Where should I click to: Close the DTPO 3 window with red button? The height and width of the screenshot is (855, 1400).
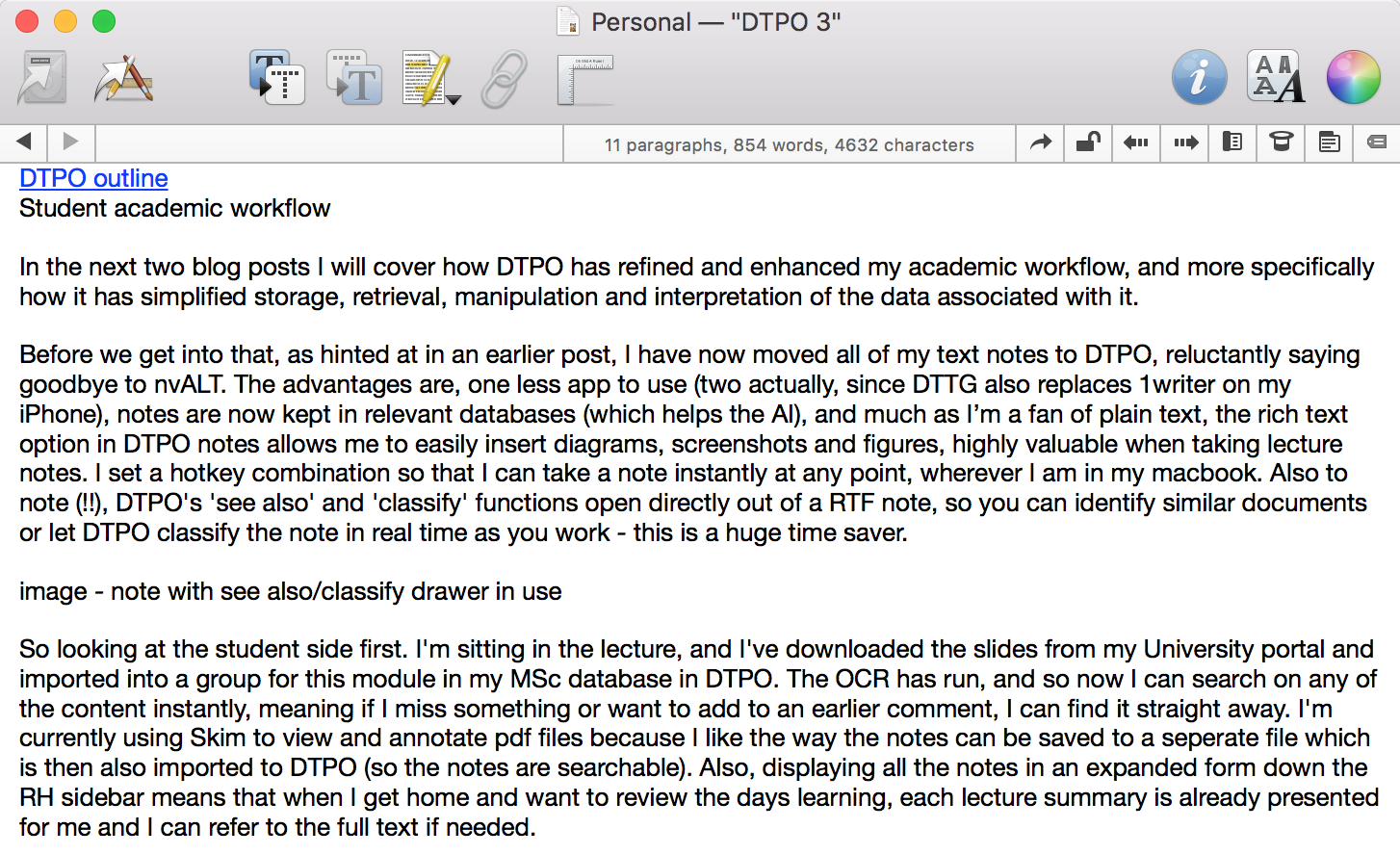(x=27, y=21)
